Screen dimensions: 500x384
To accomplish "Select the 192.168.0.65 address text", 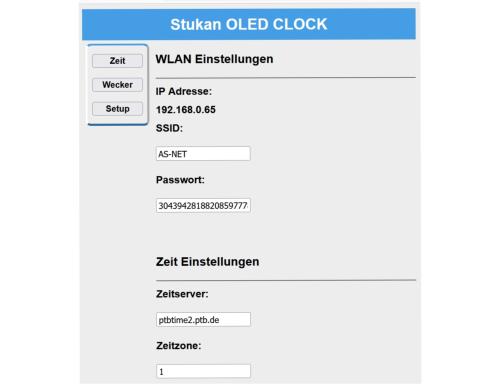I will [x=186, y=110].
